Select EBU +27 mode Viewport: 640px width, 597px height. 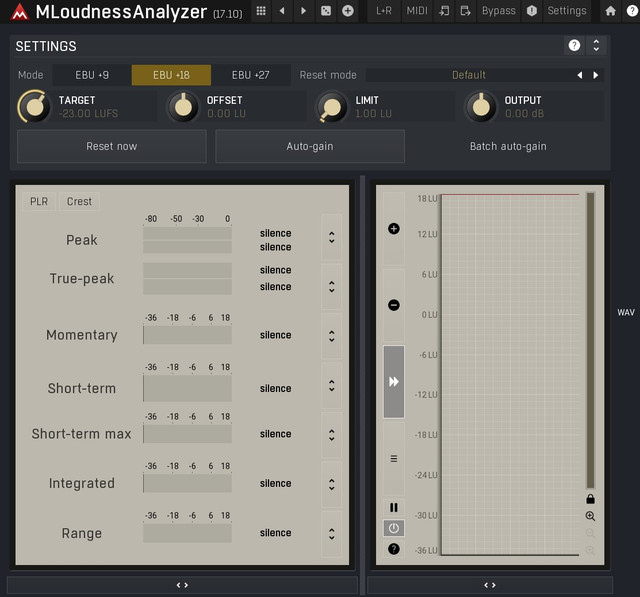[250, 75]
